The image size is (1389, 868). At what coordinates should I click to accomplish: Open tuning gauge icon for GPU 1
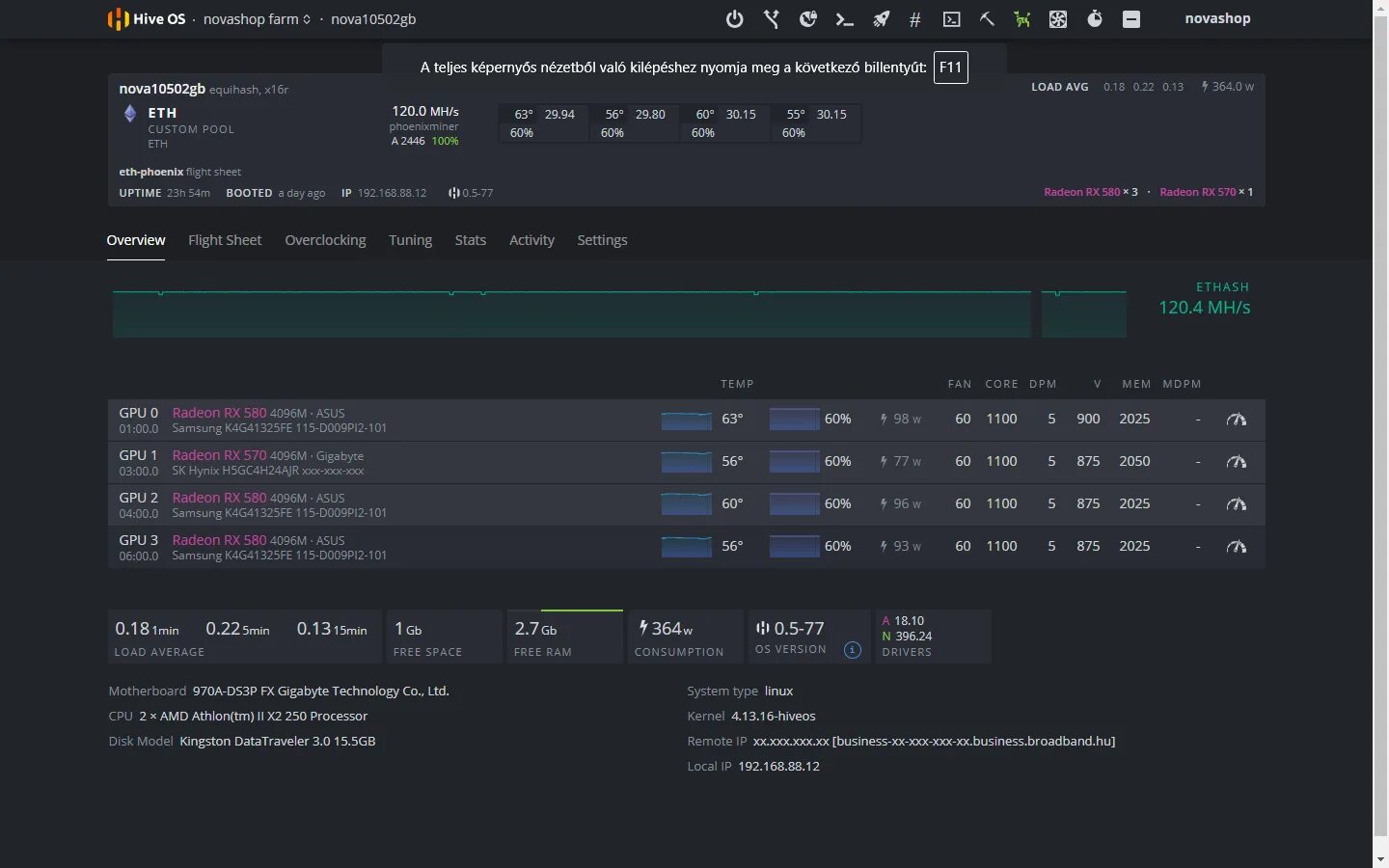[x=1237, y=462]
